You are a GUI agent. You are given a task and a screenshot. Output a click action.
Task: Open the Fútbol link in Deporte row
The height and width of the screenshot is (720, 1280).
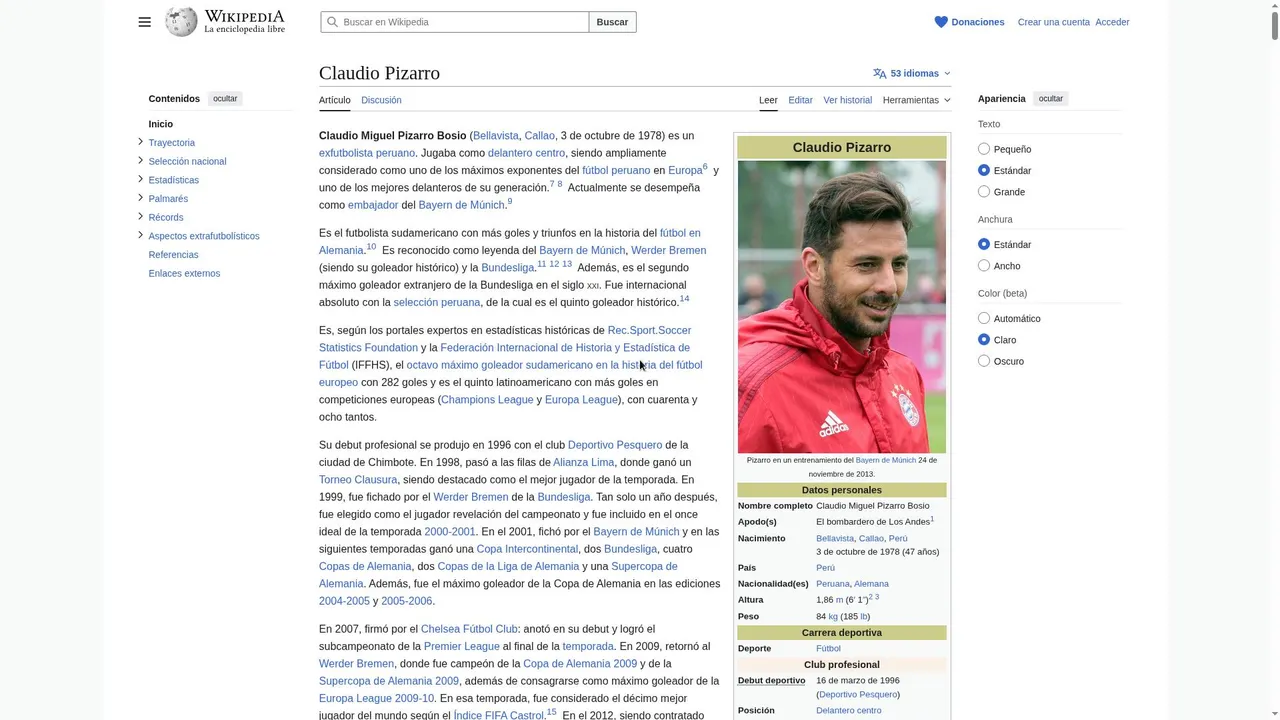[x=828, y=649]
